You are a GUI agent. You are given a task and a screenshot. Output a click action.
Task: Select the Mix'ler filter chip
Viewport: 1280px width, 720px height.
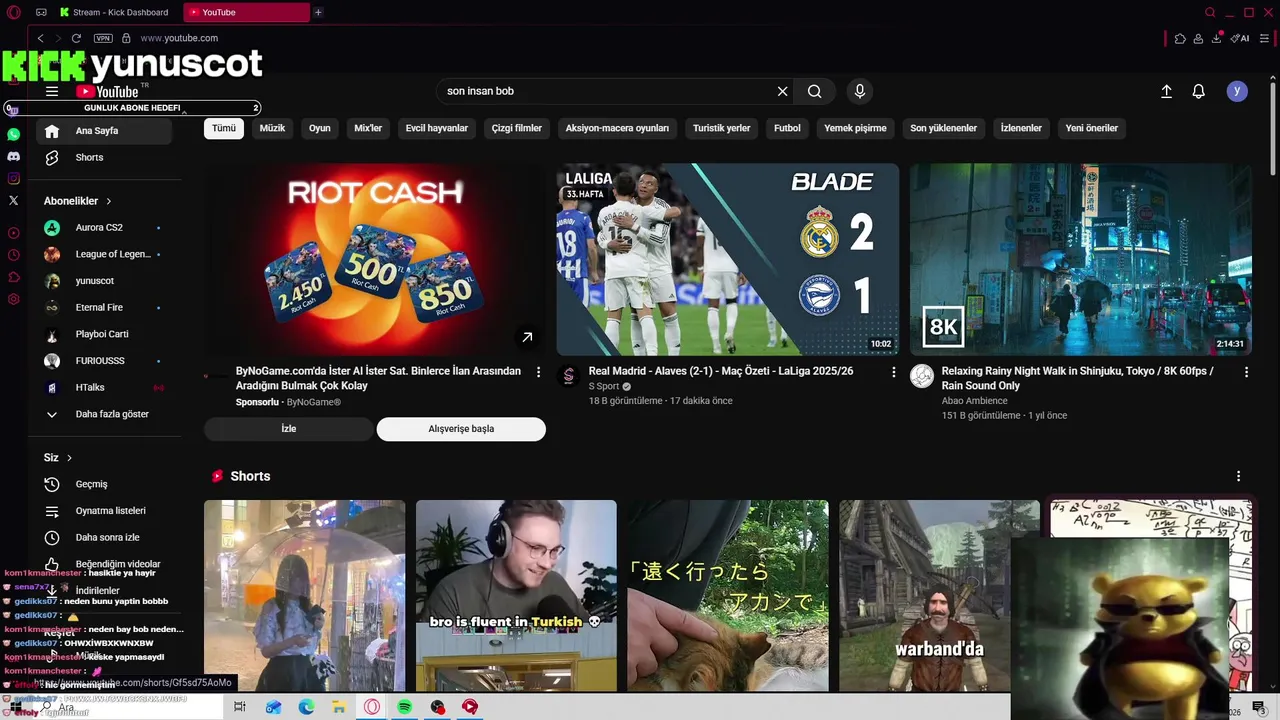tap(368, 128)
